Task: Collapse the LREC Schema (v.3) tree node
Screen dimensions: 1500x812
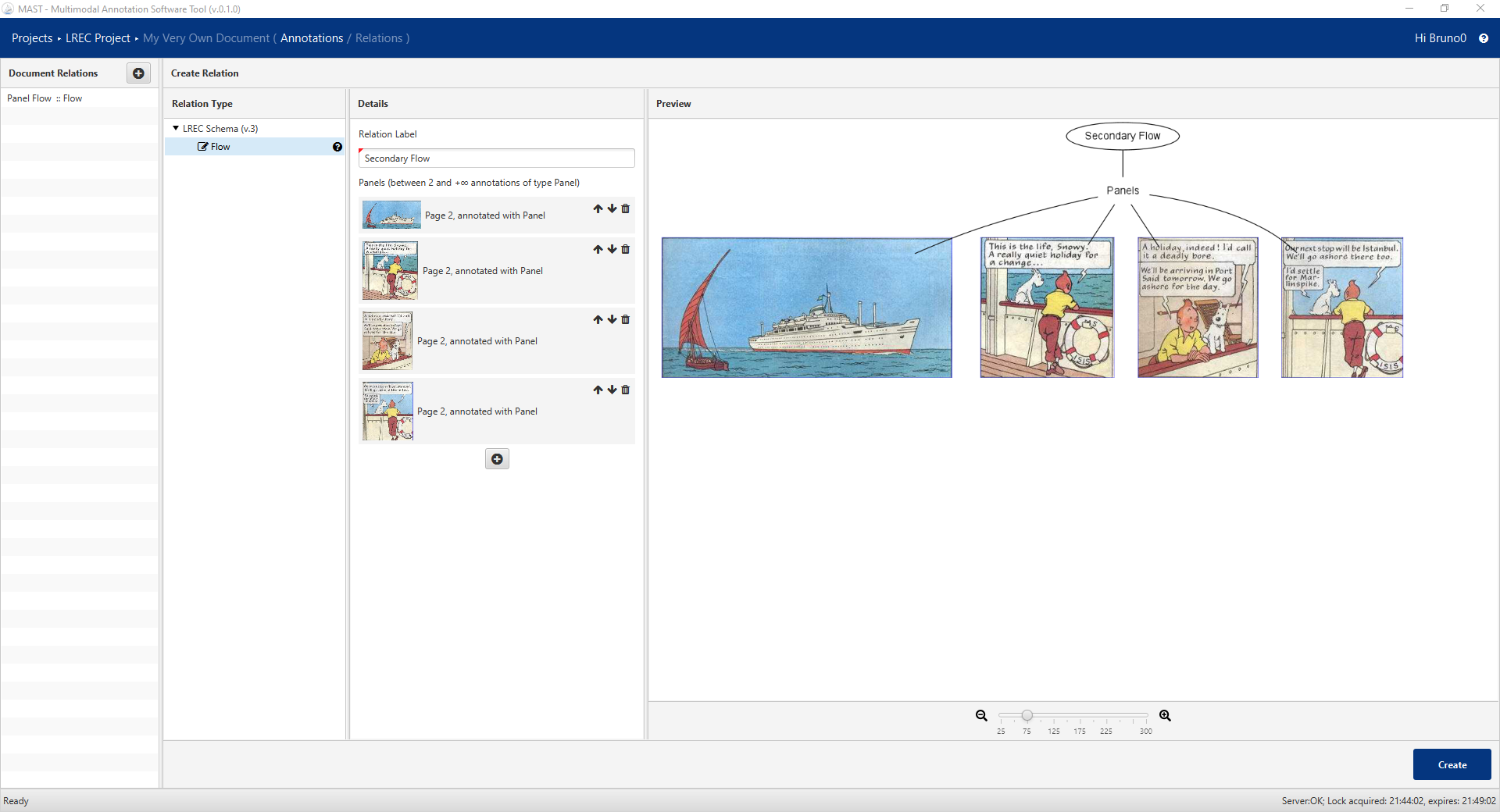Action: click(x=176, y=128)
